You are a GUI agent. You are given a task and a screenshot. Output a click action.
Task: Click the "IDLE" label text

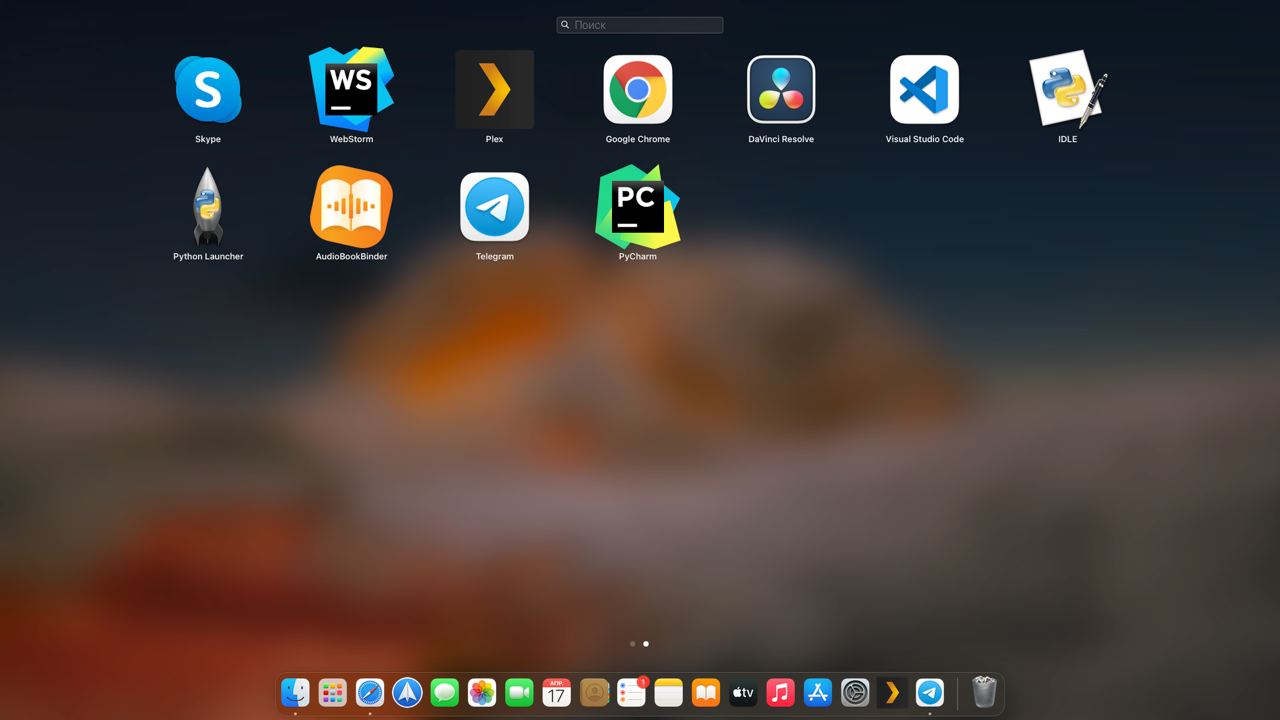coord(1068,139)
